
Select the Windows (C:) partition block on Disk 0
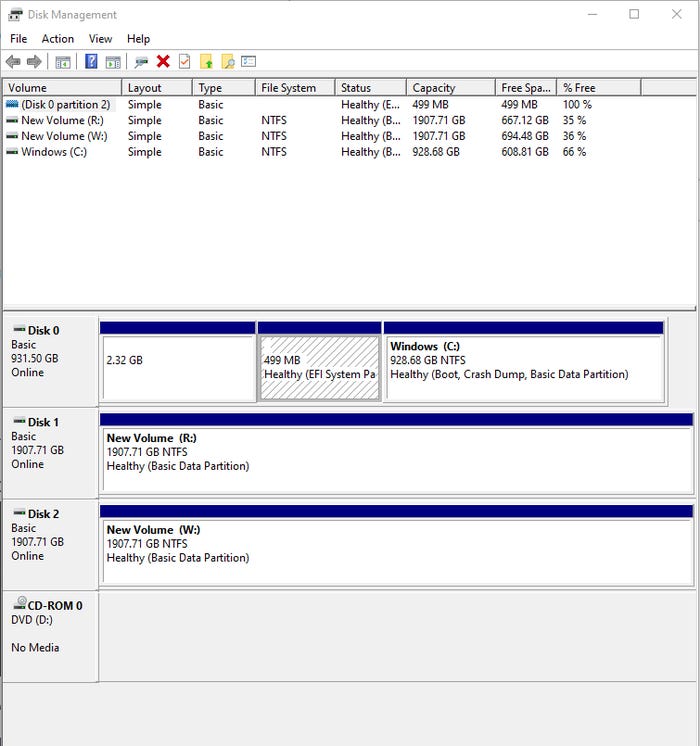tap(523, 362)
